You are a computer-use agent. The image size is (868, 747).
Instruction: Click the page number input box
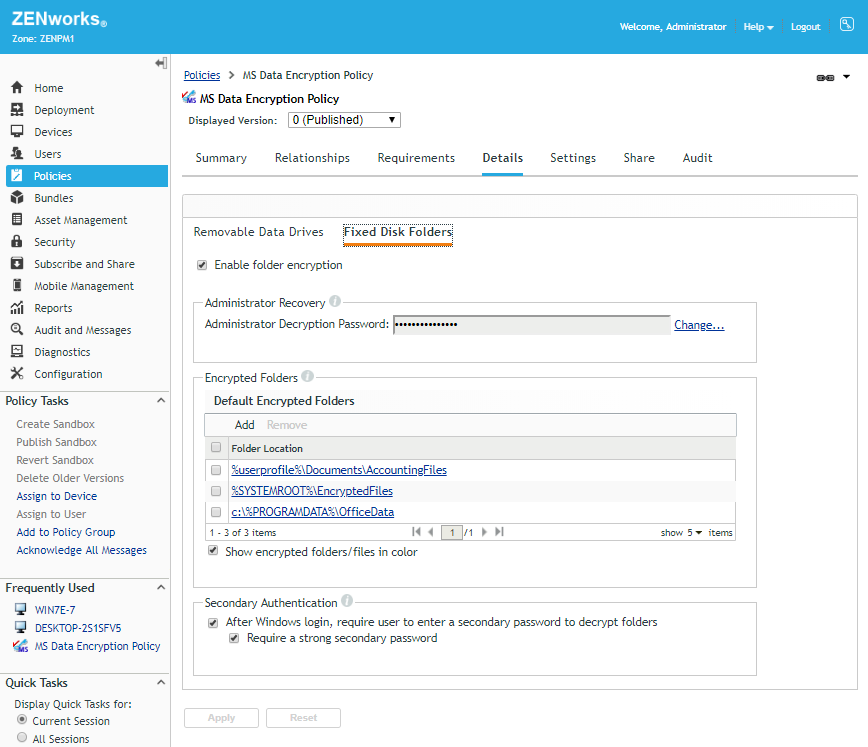[452, 533]
